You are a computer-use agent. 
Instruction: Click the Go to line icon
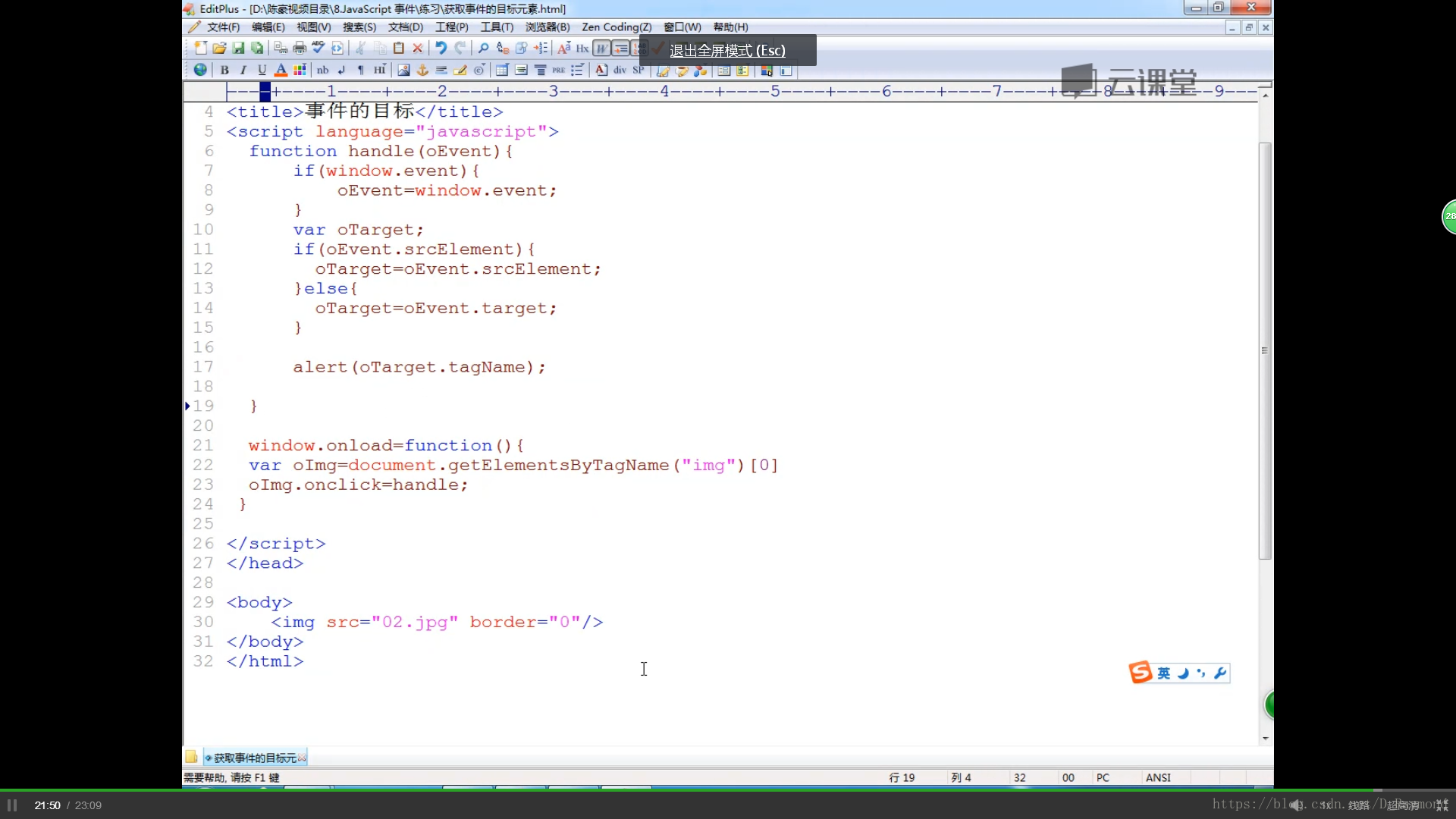tap(540, 49)
